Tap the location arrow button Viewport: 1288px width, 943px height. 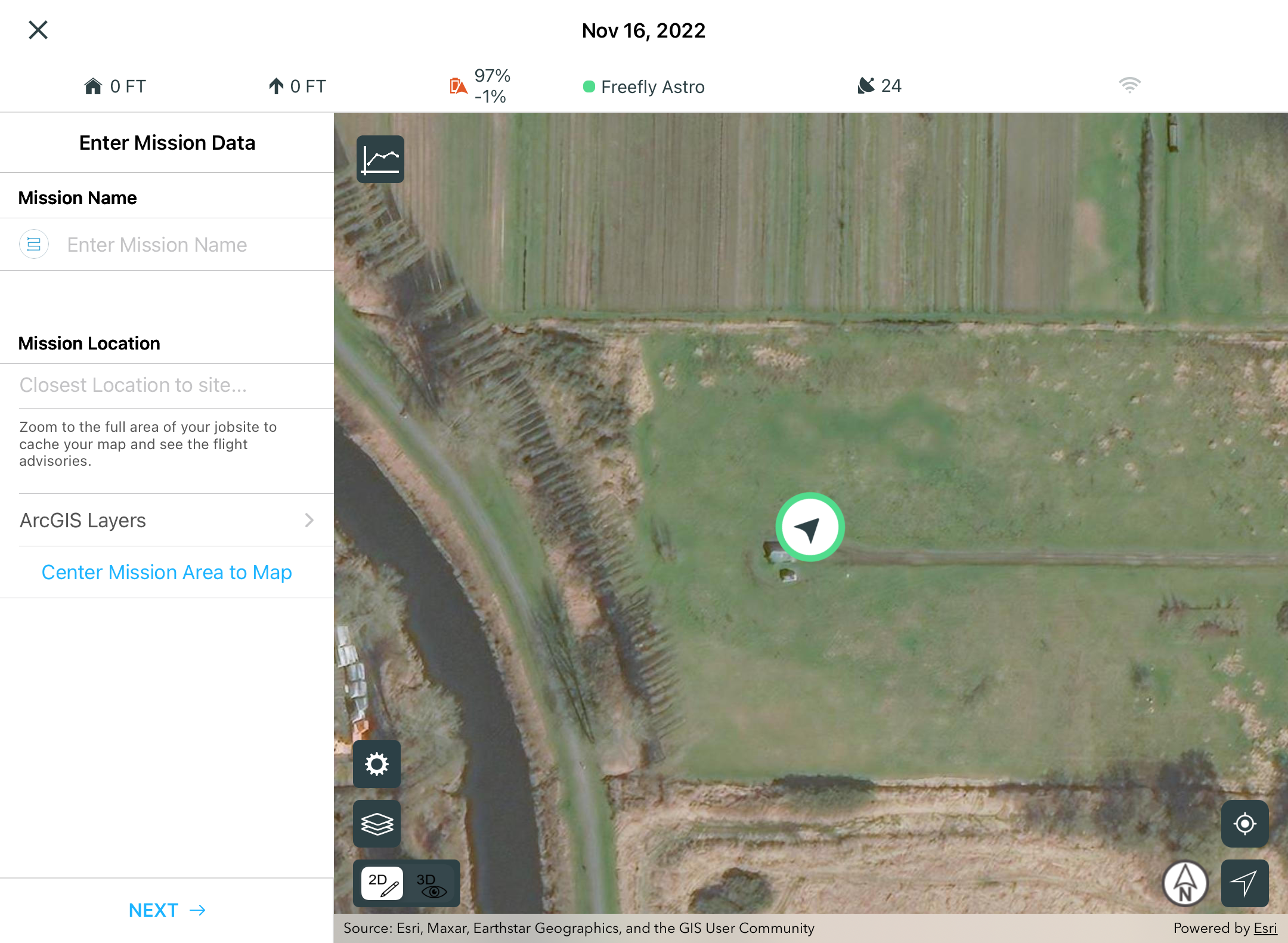click(1244, 883)
